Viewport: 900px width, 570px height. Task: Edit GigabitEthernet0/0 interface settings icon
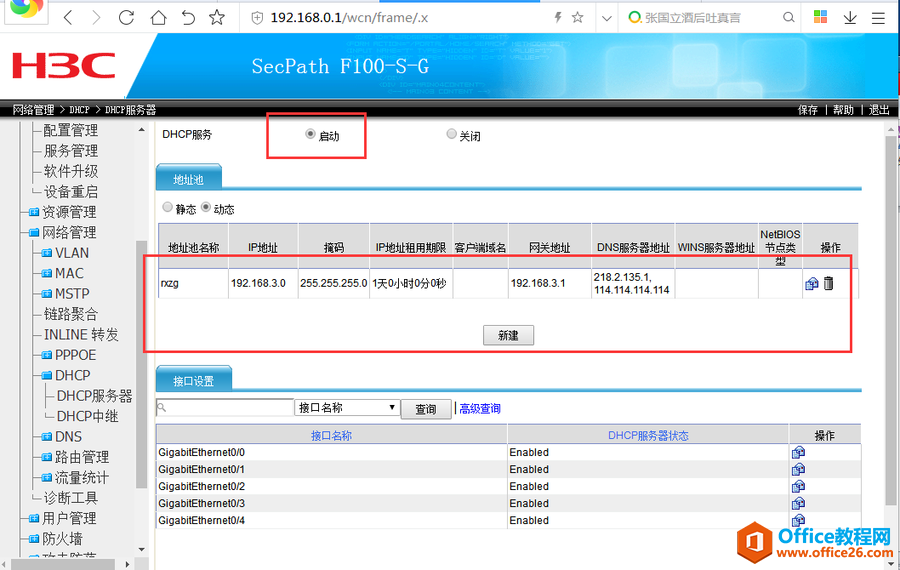pyautogui.click(x=798, y=452)
